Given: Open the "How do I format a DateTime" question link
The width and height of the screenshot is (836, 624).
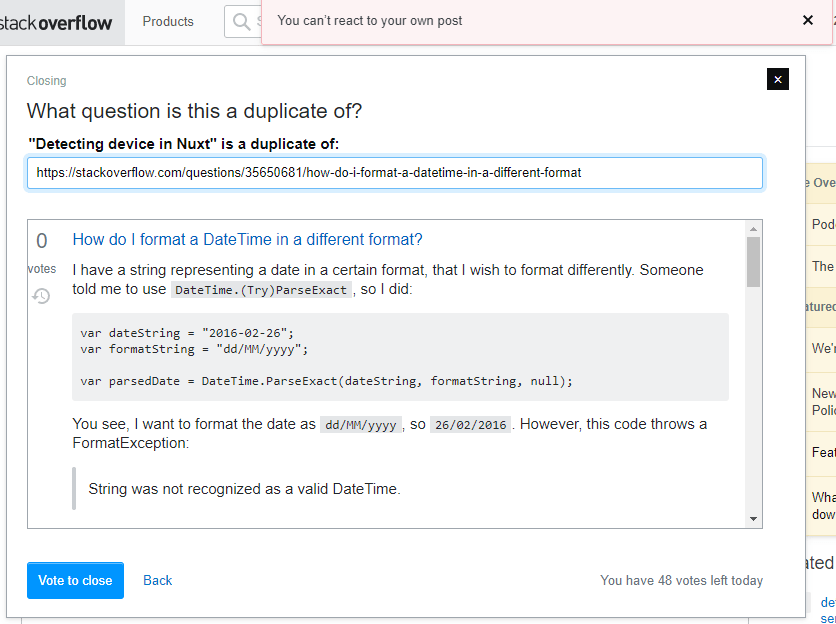Looking at the screenshot, I should 247,239.
